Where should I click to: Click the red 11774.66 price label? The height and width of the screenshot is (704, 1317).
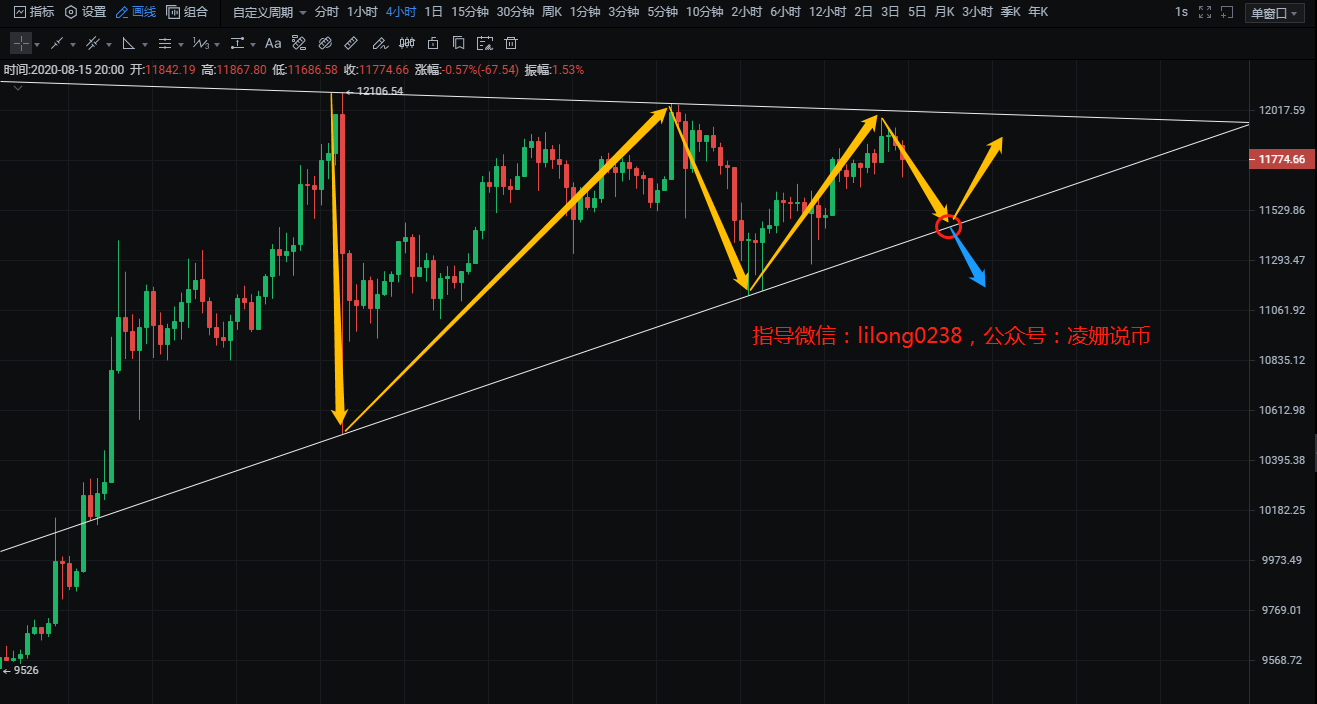[1282, 160]
